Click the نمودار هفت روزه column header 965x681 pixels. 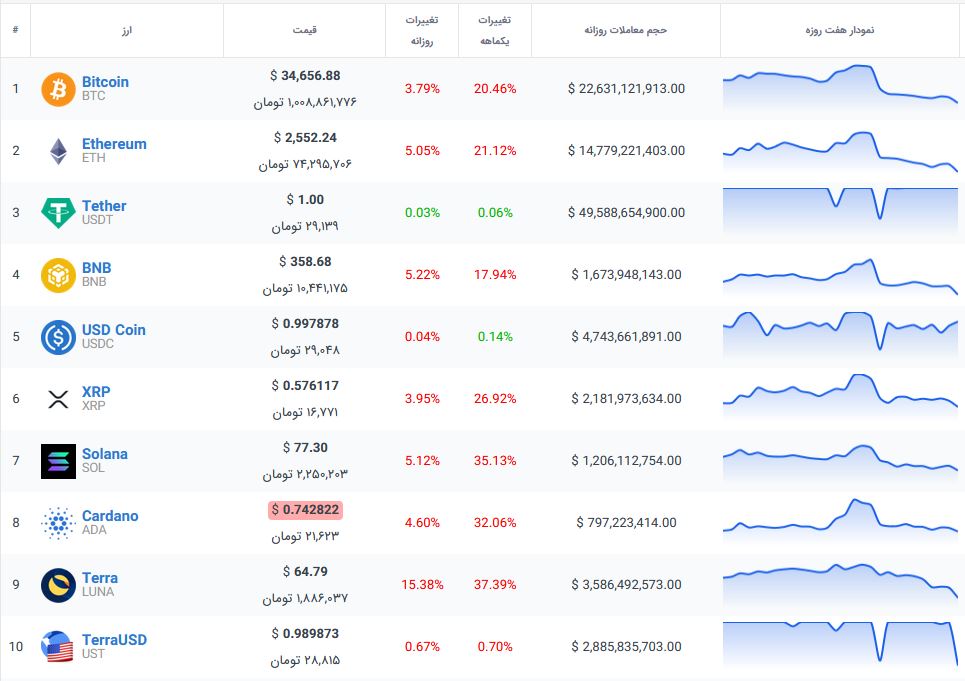point(839,30)
